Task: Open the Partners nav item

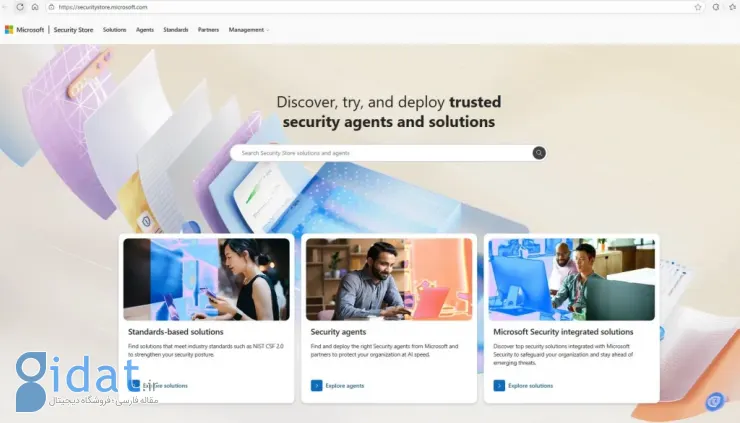Action: 208,30
